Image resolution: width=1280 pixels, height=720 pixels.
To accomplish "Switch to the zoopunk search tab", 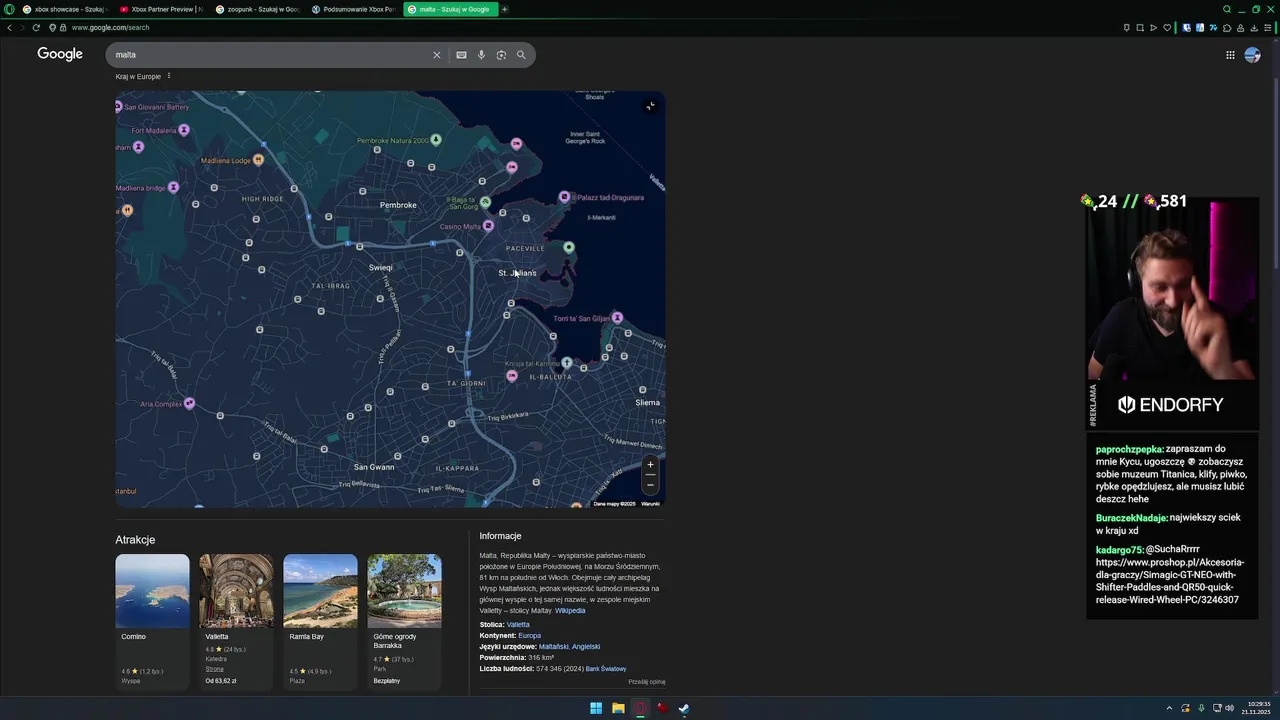I will 258,9.
